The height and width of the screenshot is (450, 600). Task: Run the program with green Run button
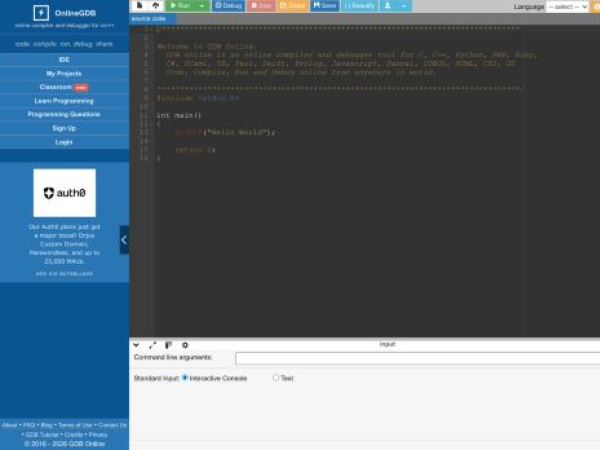(180, 5)
